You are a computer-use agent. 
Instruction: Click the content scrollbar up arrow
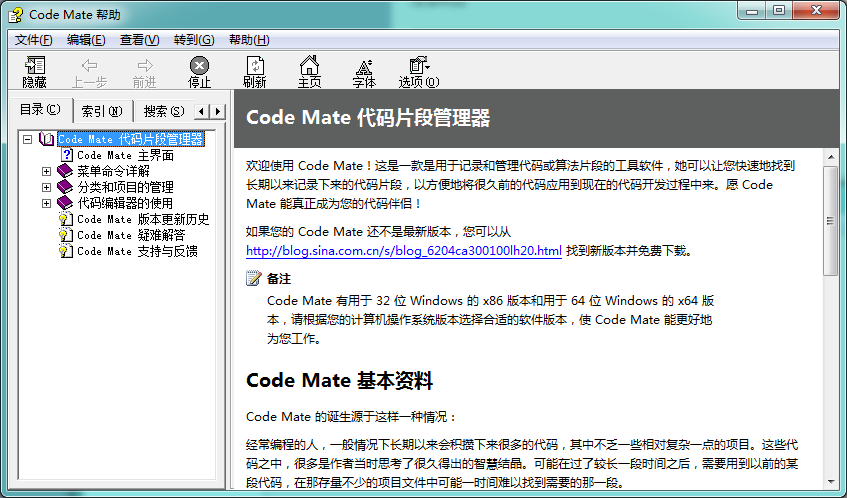tap(830, 157)
